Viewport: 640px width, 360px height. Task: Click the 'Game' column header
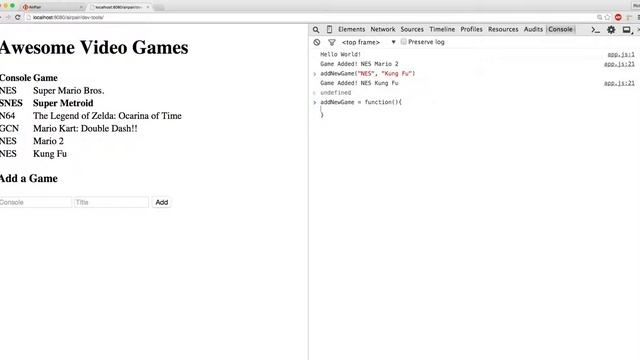click(45, 78)
